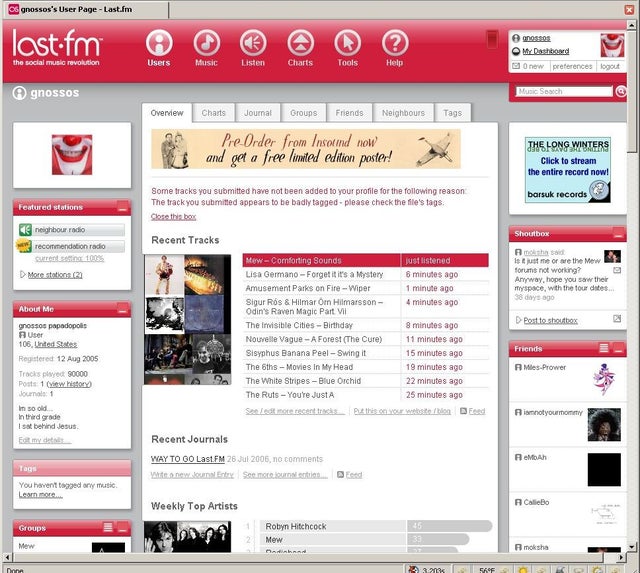Open the Friends panel list menu

coord(604,348)
